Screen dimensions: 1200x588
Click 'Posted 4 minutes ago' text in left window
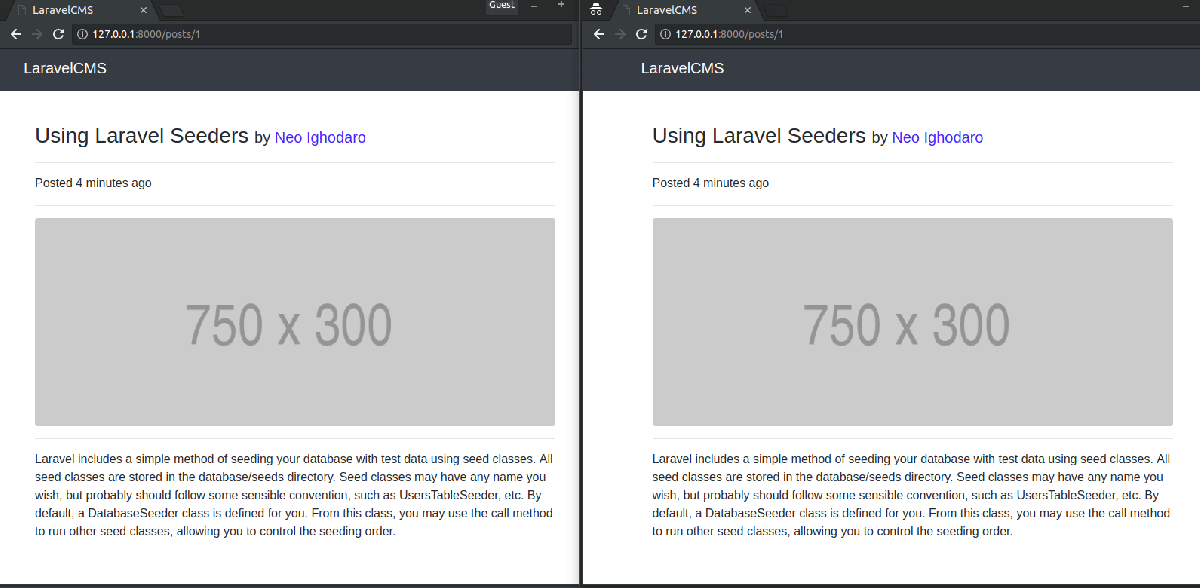[x=93, y=183]
